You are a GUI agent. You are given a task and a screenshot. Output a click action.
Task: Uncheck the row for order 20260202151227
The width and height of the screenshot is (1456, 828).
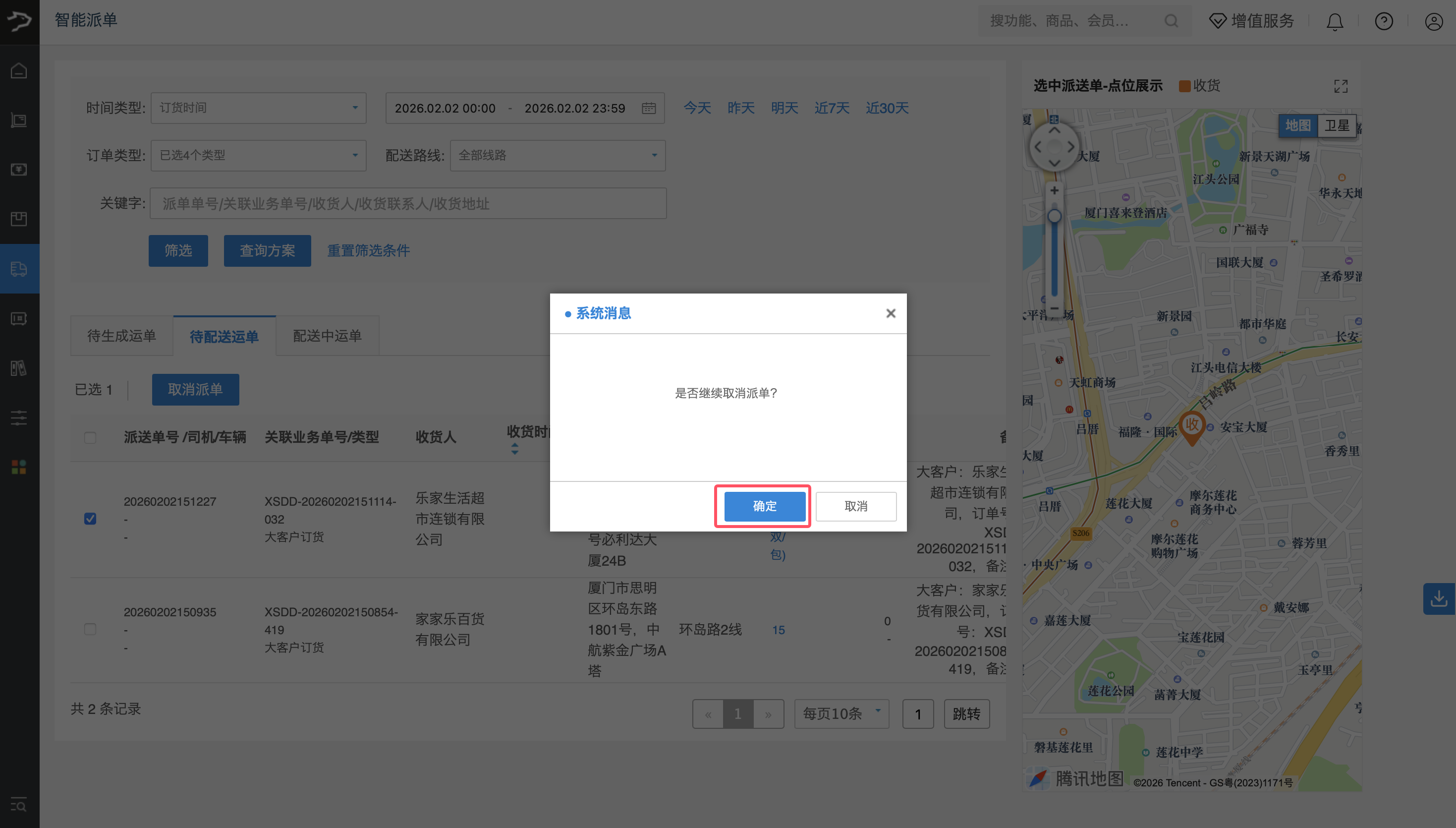click(90, 519)
